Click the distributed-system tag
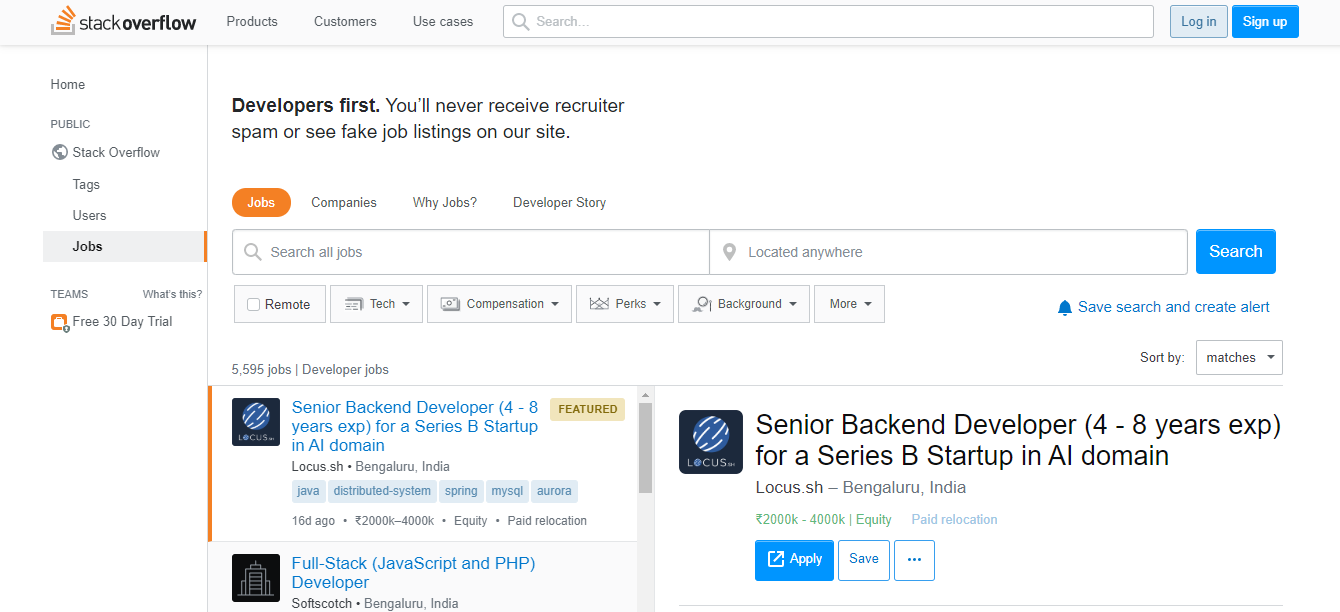 [x=382, y=491]
